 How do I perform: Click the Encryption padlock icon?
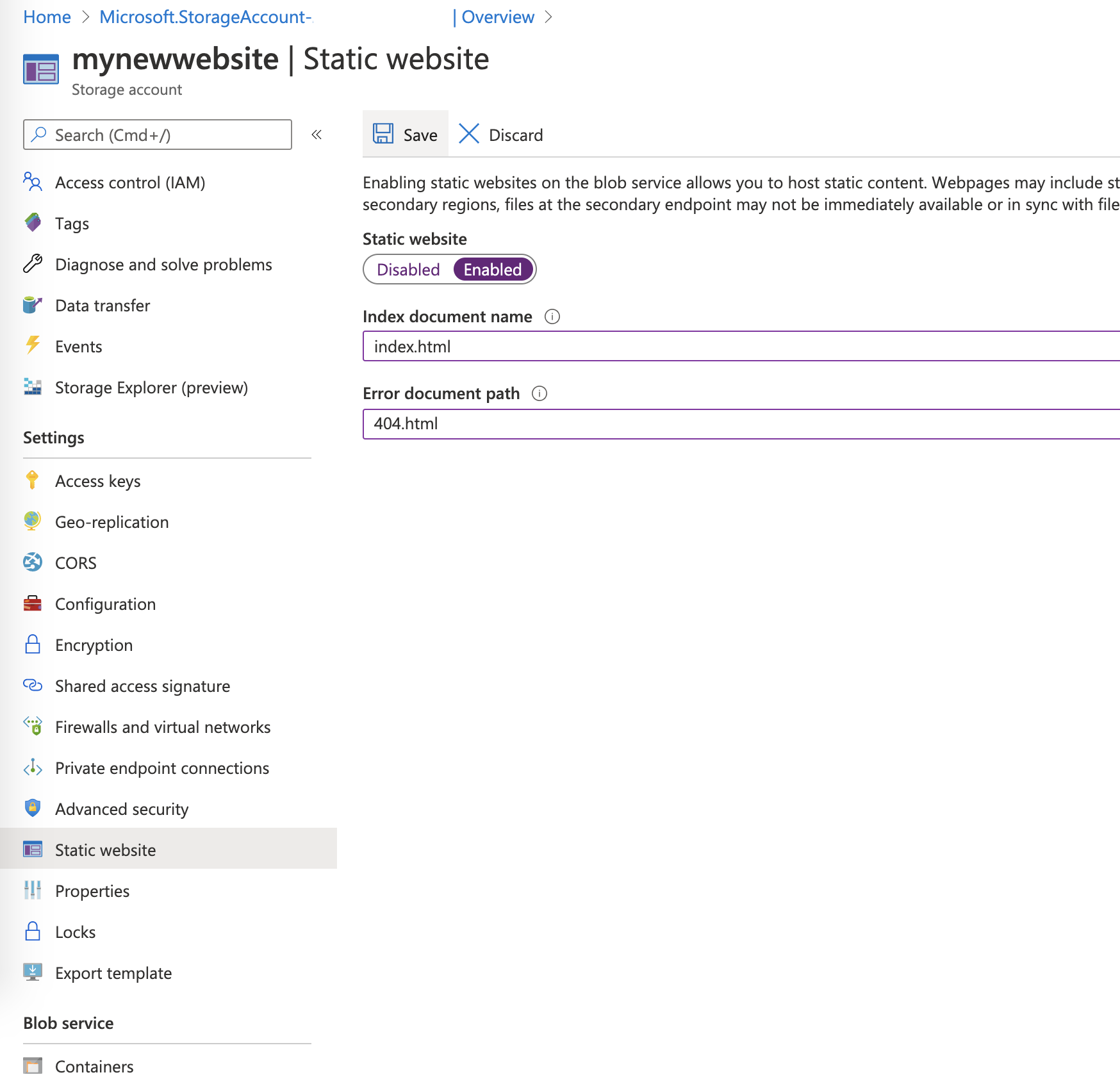tap(33, 645)
